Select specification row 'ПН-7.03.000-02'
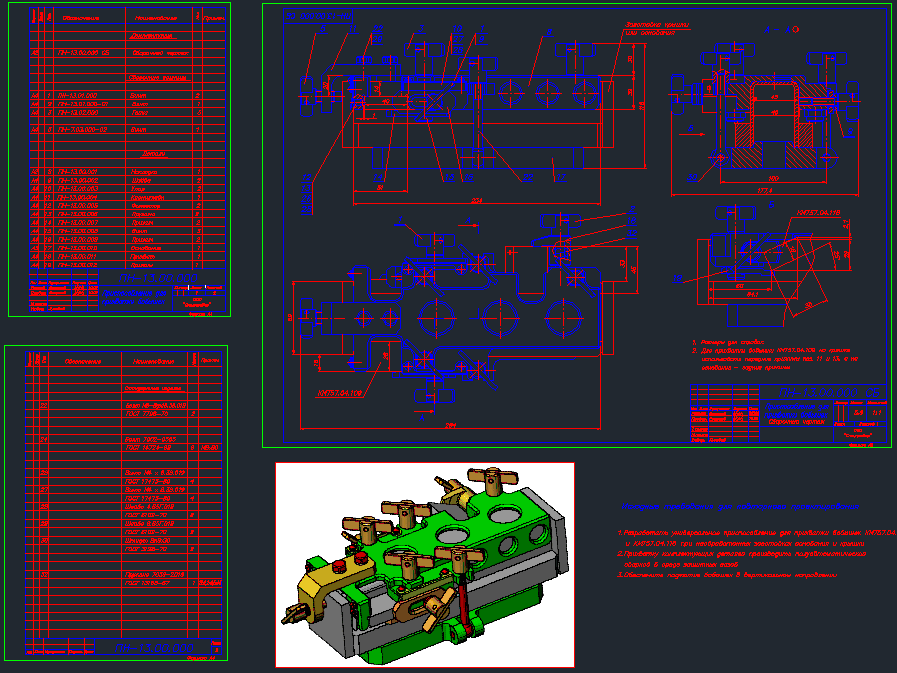The image size is (897, 673). click(x=128, y=130)
